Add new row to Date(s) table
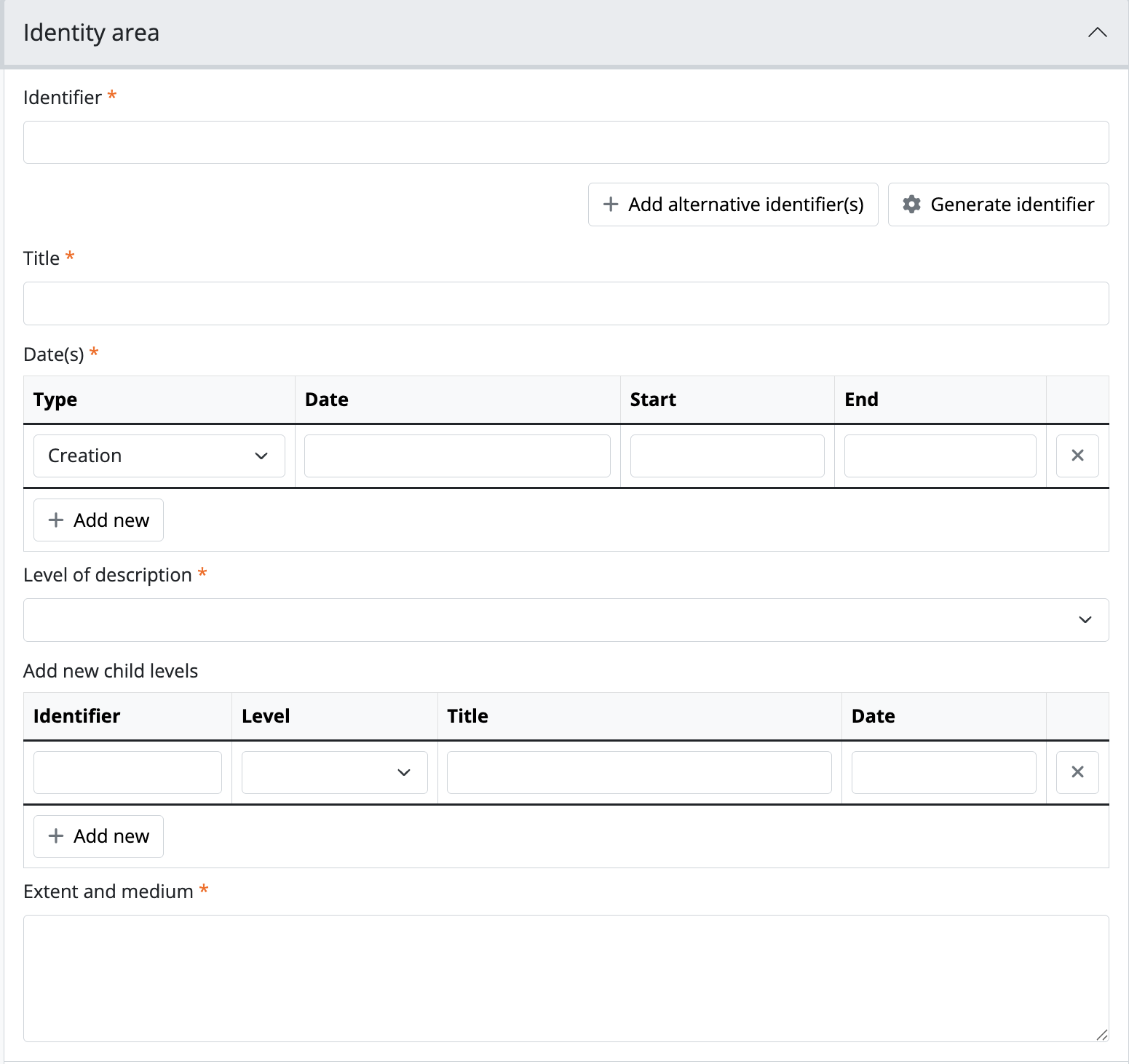 tap(98, 520)
